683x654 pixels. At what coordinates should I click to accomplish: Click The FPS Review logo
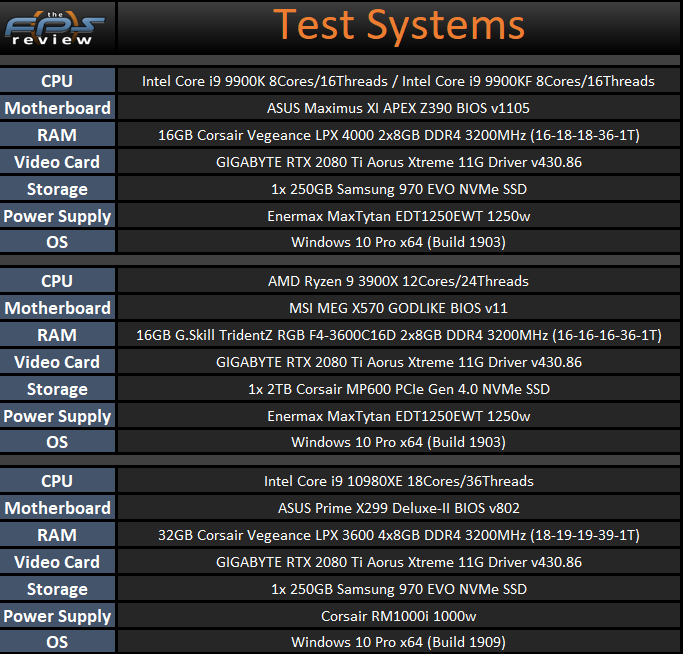click(54, 29)
